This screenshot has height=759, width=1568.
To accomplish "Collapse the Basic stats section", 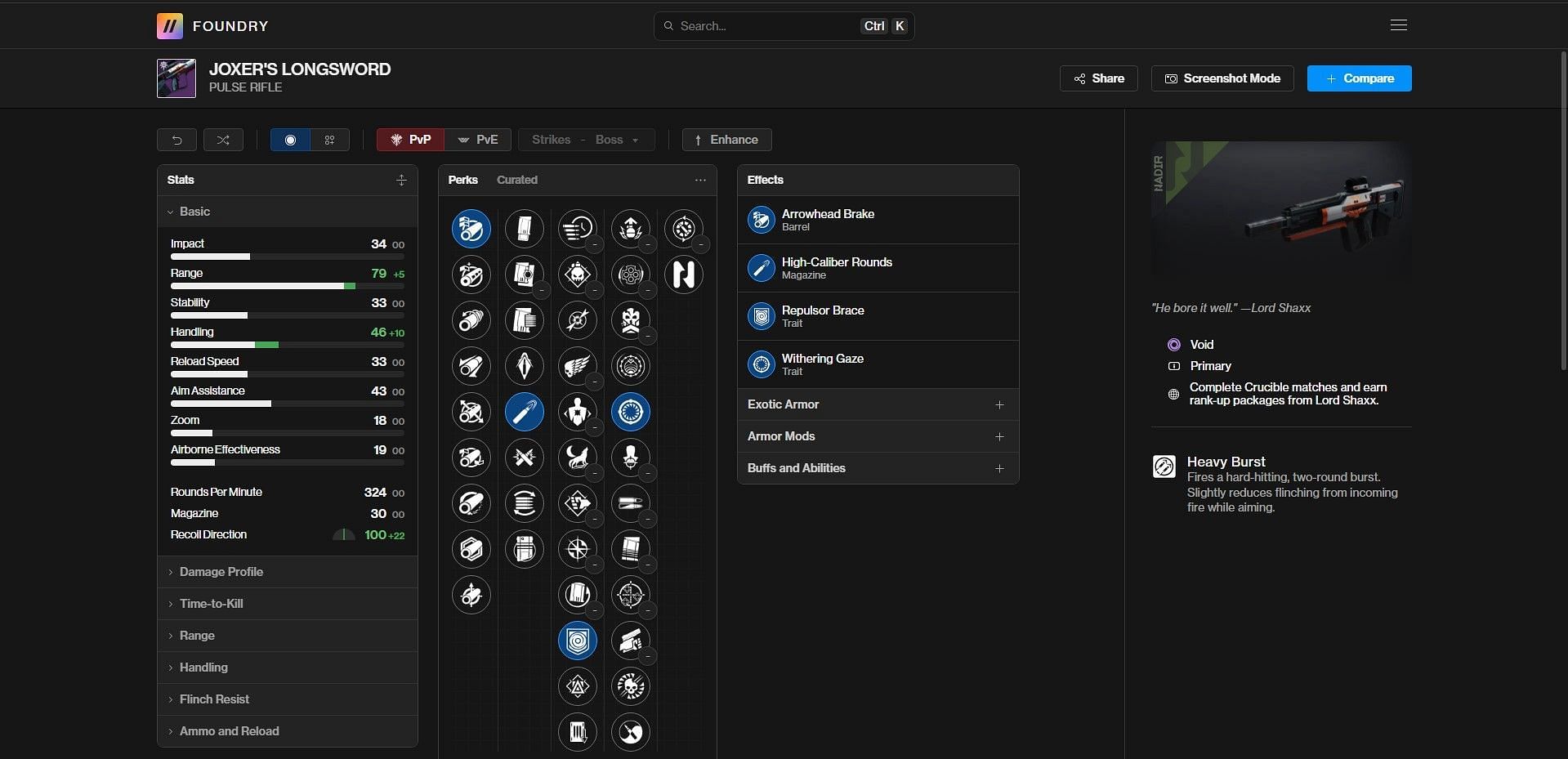I will click(288, 212).
